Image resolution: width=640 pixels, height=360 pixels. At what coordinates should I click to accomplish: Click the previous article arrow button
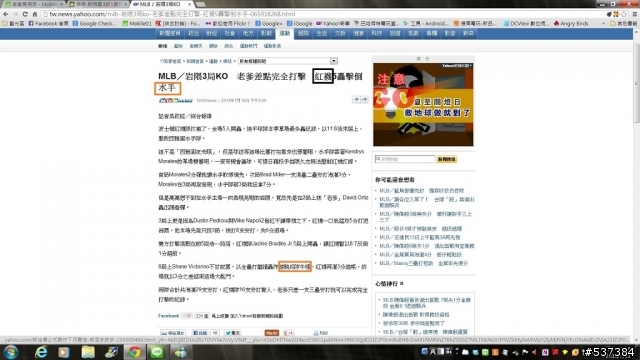coord(356,100)
